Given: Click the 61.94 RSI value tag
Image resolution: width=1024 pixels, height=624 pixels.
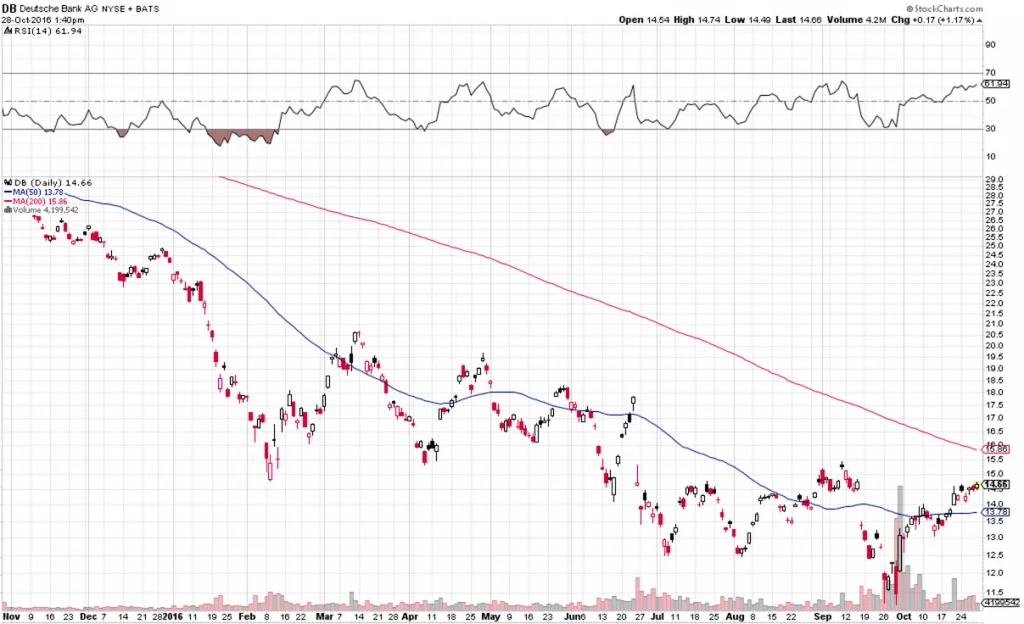Looking at the screenshot, I should [995, 84].
